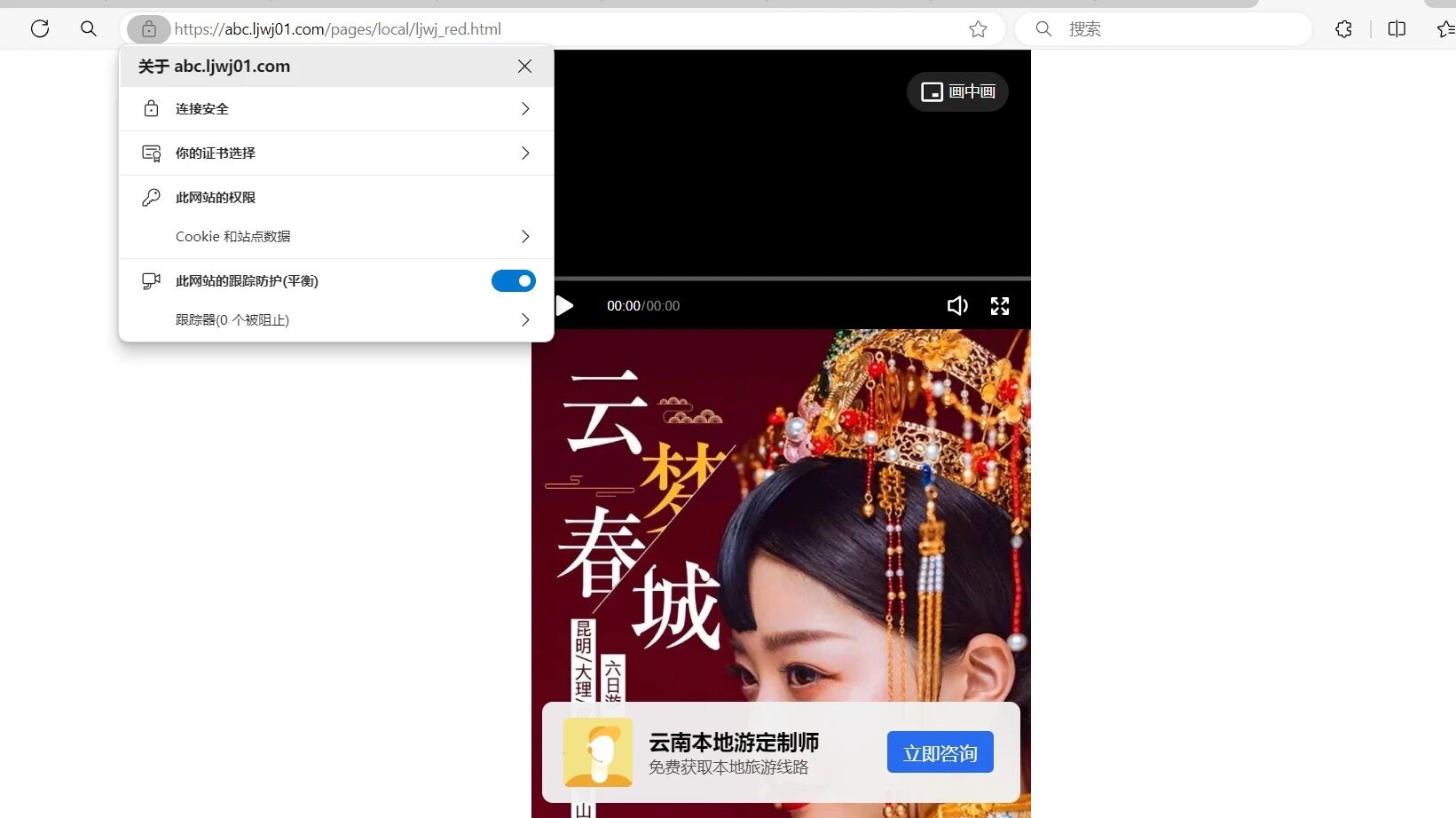Screen dimensions: 1456x818
Task: Click the search box magnifier icon
Action: (1043, 29)
